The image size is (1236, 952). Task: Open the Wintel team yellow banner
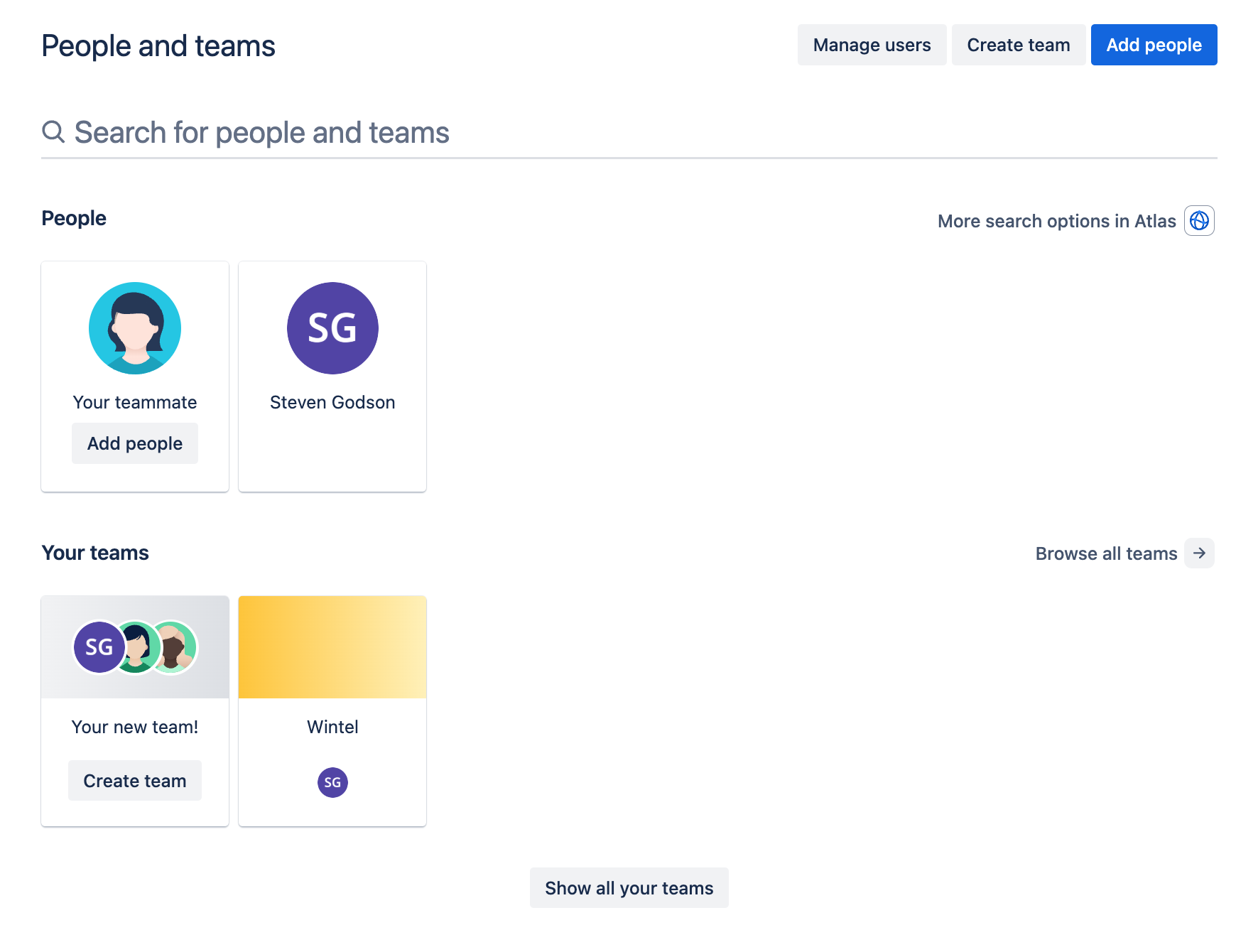point(332,647)
